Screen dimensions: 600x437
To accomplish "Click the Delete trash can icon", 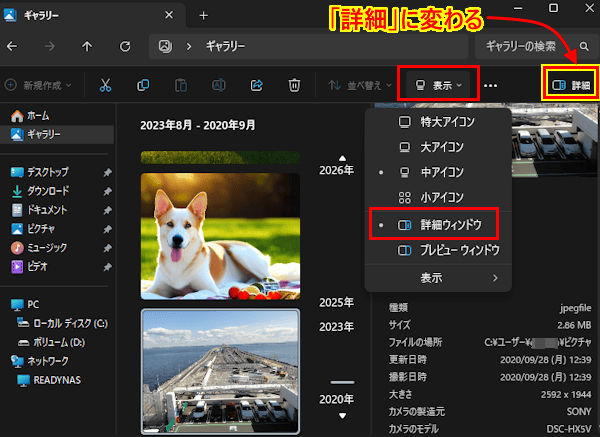I will (294, 85).
